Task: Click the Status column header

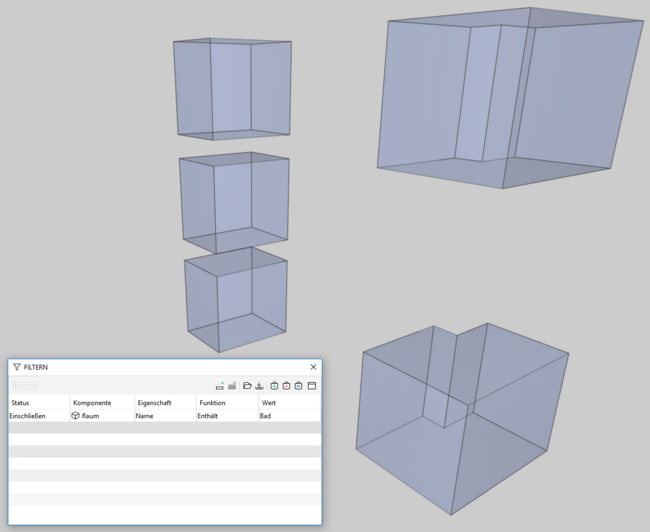Action: click(39, 403)
